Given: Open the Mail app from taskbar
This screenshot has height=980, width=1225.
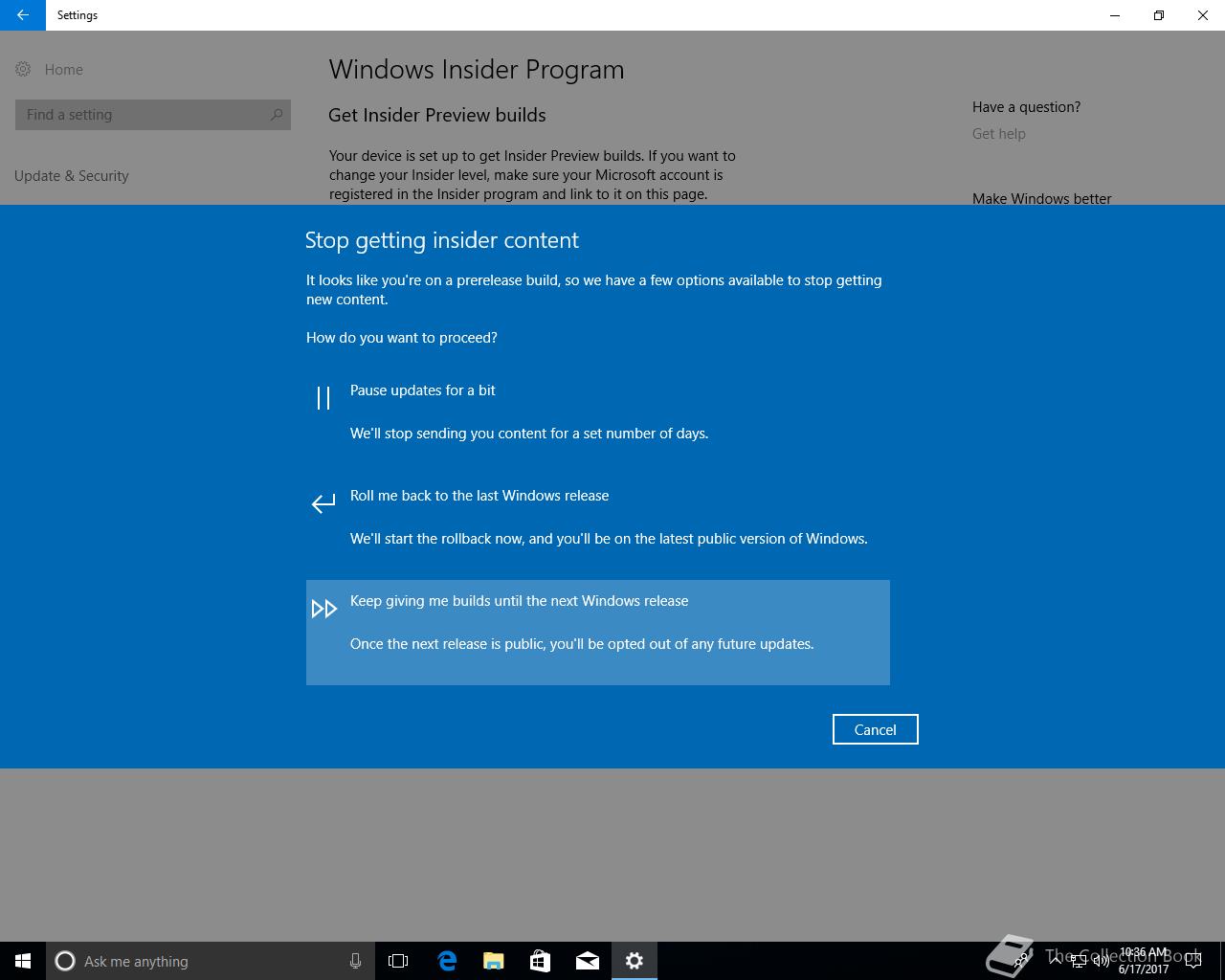Looking at the screenshot, I should (588, 961).
